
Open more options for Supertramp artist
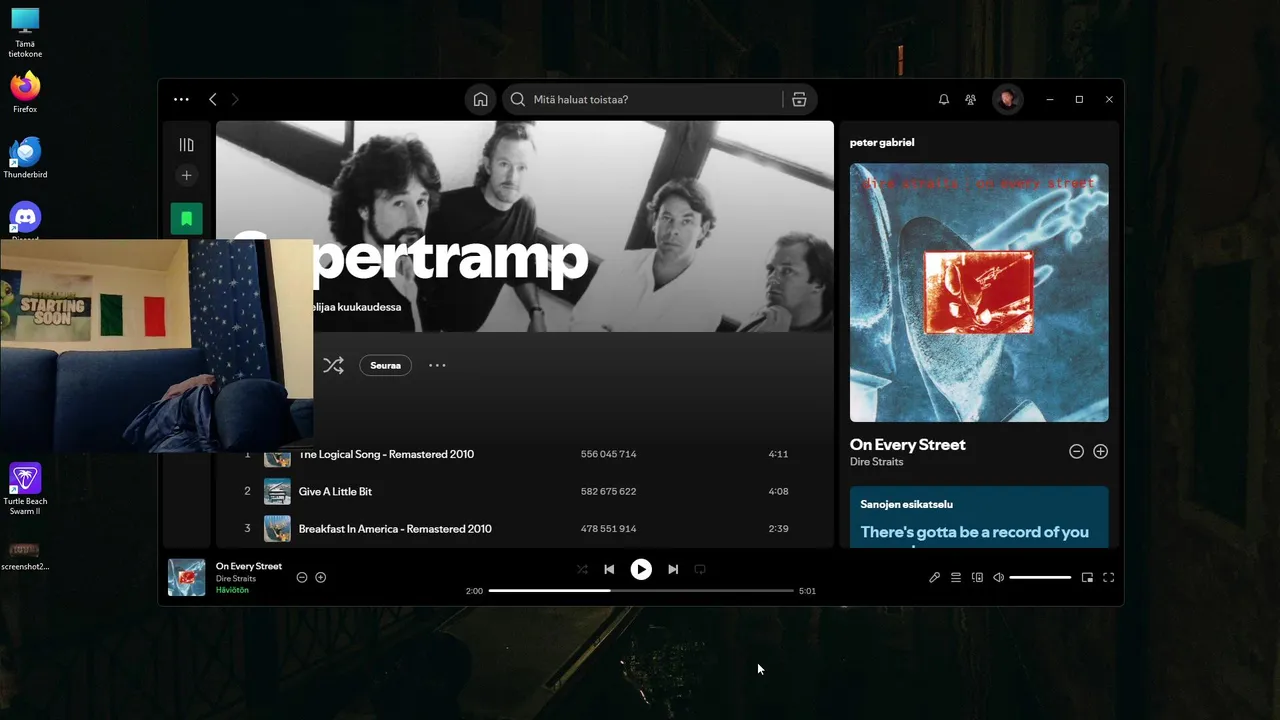click(437, 365)
